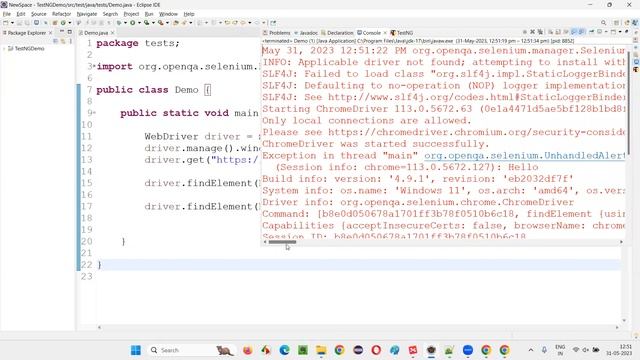Expand the TestNGDemo project node
This screenshot has height=360, width=640.
pyautogui.click(x=4, y=48)
